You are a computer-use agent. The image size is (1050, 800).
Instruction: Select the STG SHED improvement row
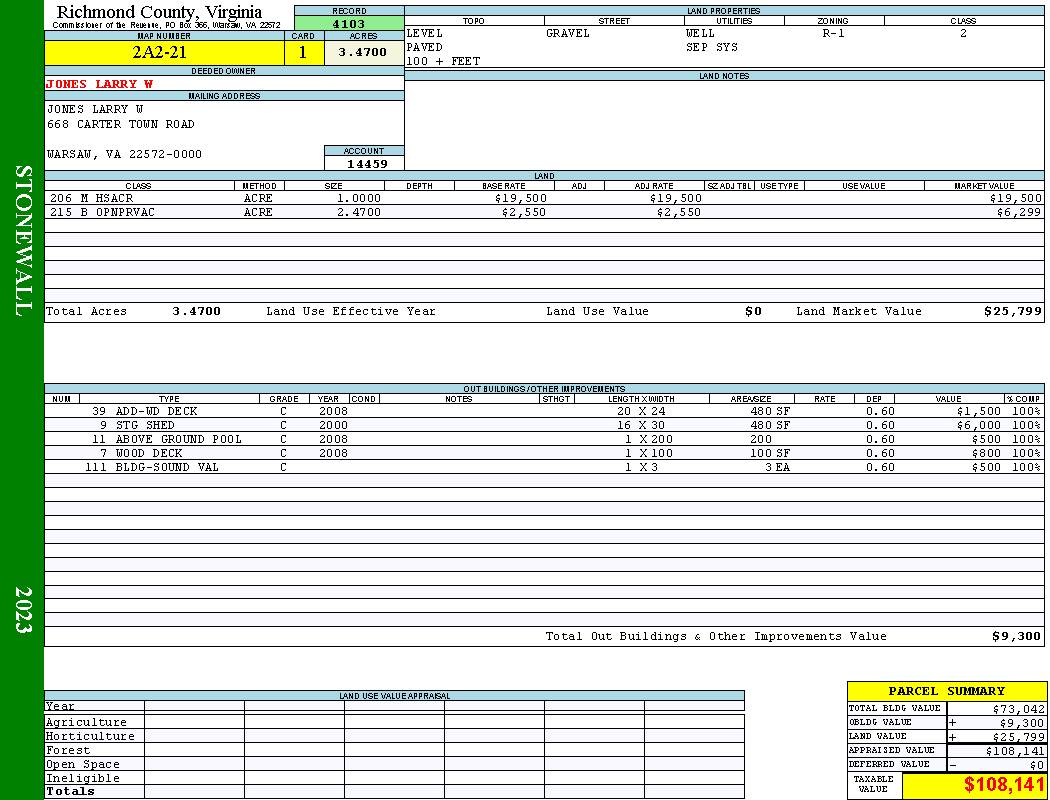(544, 425)
